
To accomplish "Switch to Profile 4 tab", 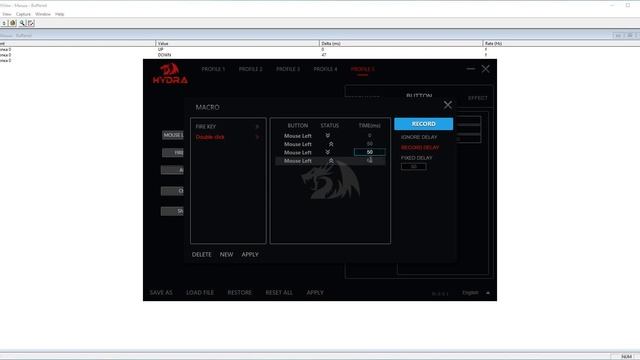I will click(325, 69).
